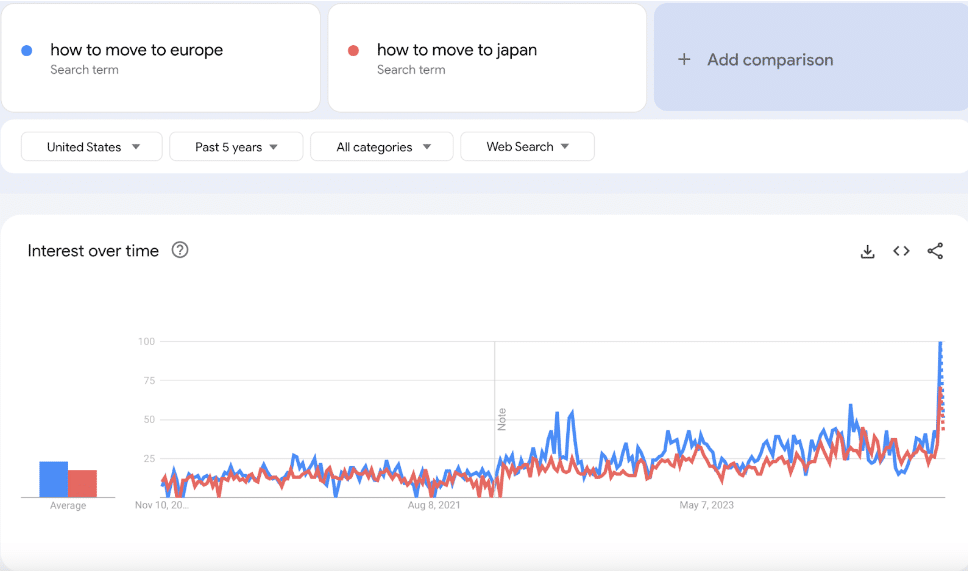Click the plus icon for Add comparison

click(x=684, y=60)
